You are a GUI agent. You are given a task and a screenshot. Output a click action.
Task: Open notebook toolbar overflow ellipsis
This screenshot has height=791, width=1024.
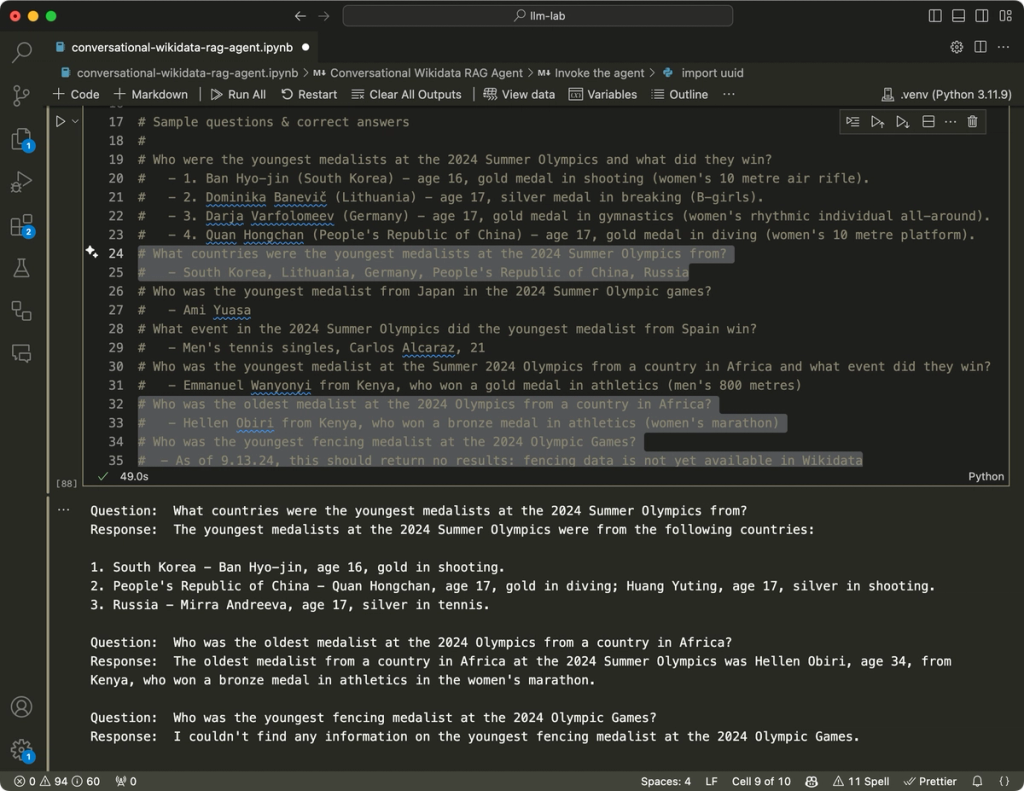(729, 95)
